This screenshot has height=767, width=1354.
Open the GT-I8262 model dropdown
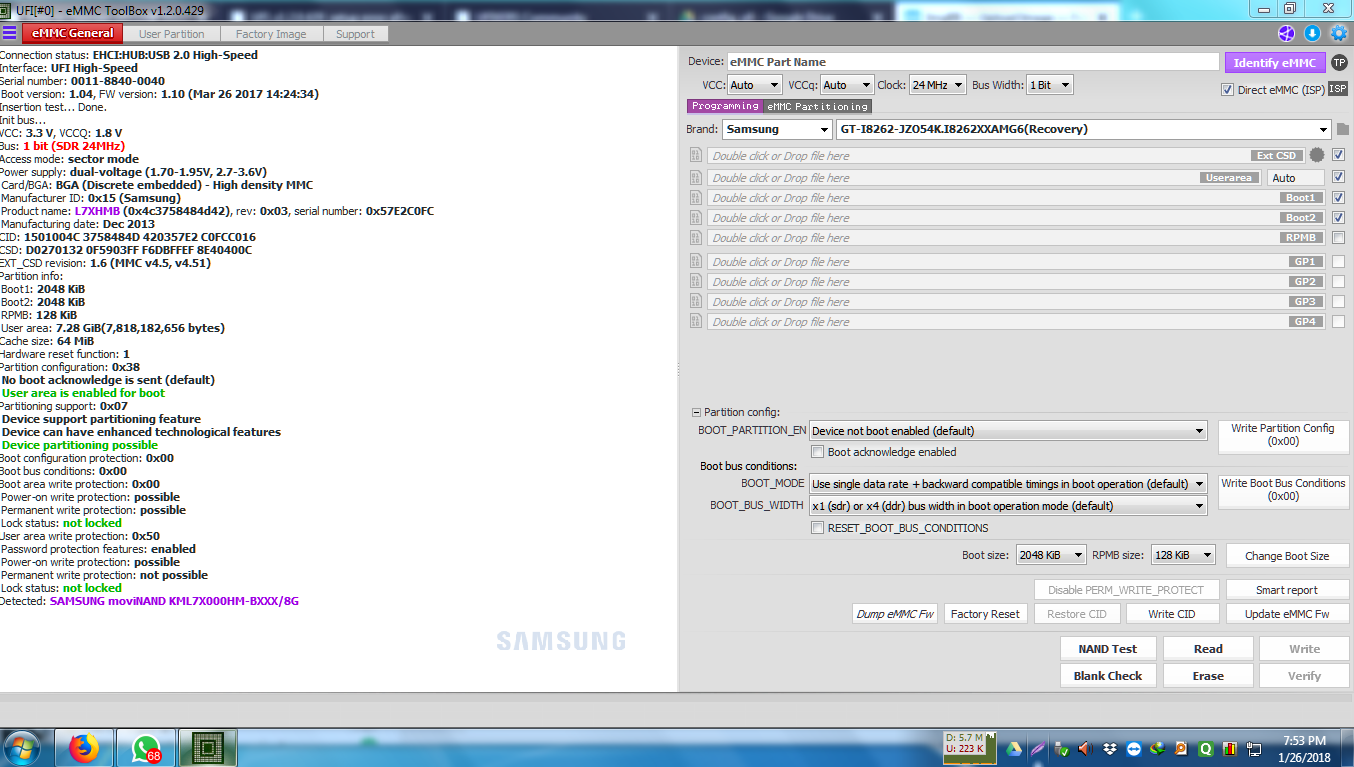(x=1085, y=129)
